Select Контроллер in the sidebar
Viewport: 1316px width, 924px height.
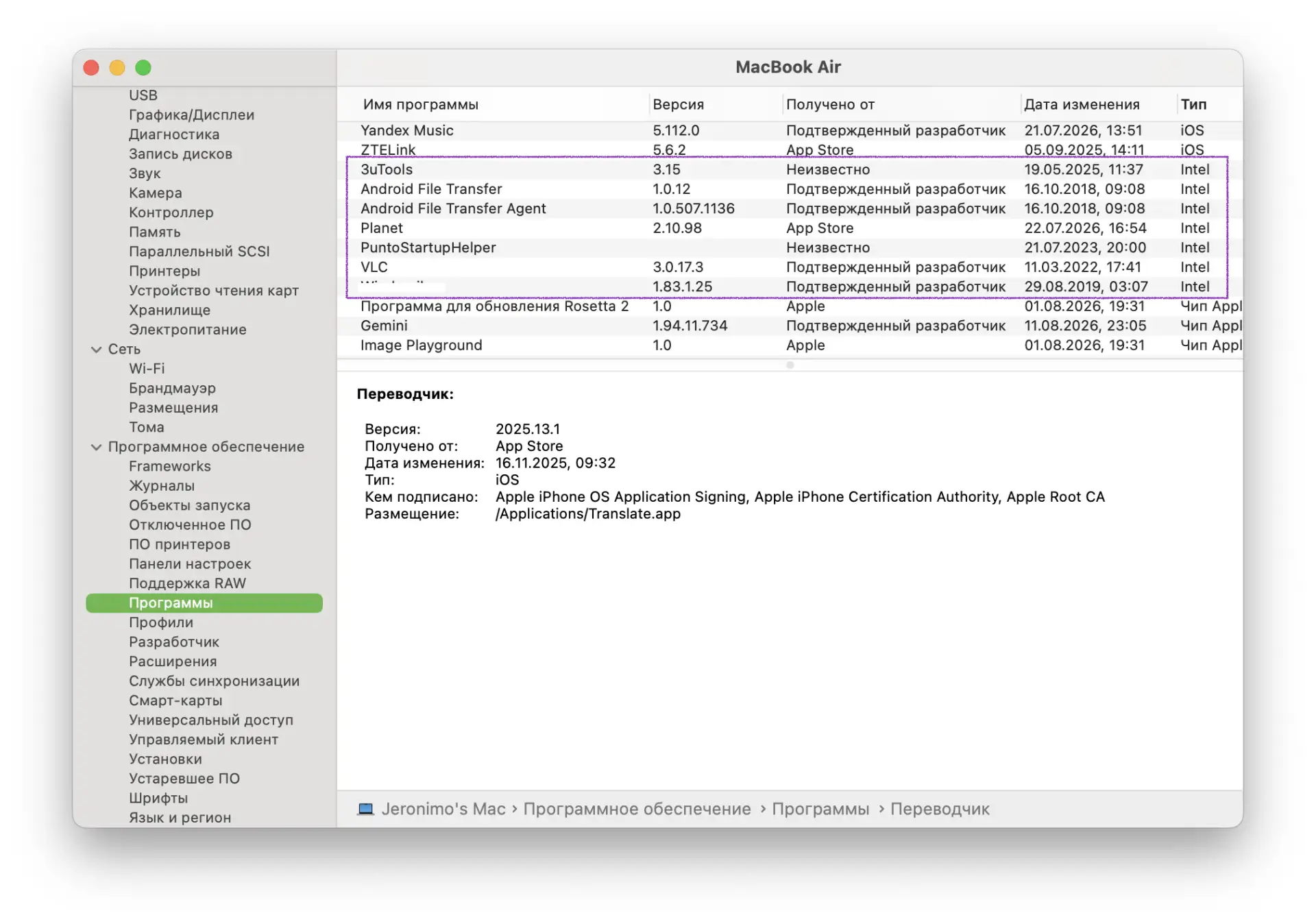(171, 212)
